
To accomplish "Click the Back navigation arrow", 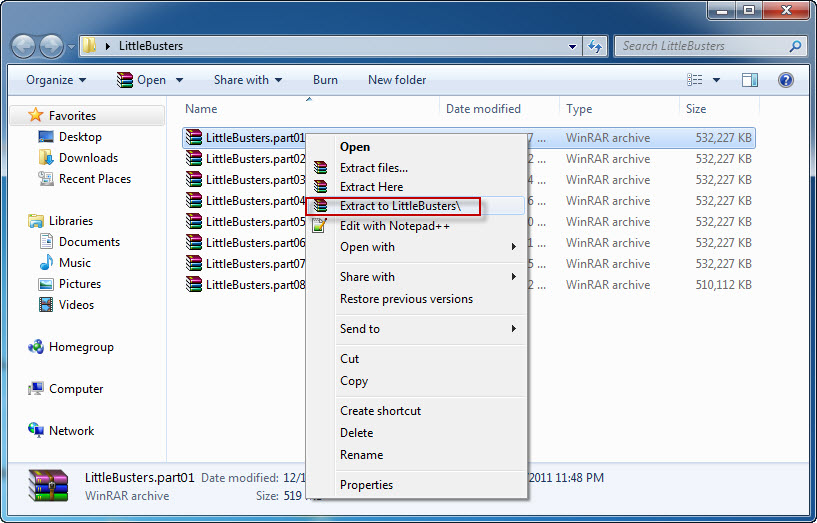I will (23, 46).
